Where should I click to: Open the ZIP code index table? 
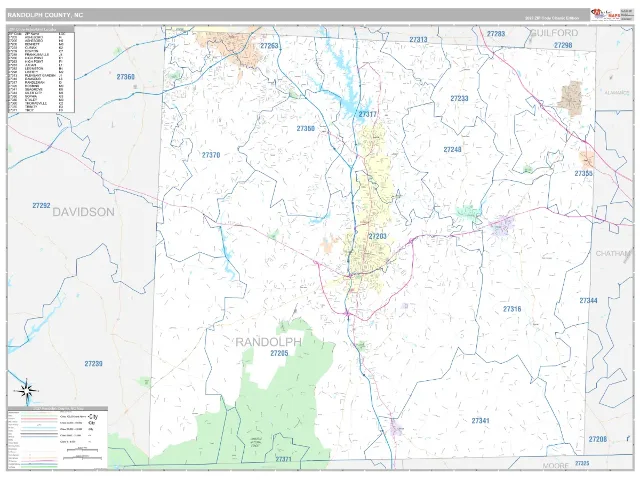(41, 69)
